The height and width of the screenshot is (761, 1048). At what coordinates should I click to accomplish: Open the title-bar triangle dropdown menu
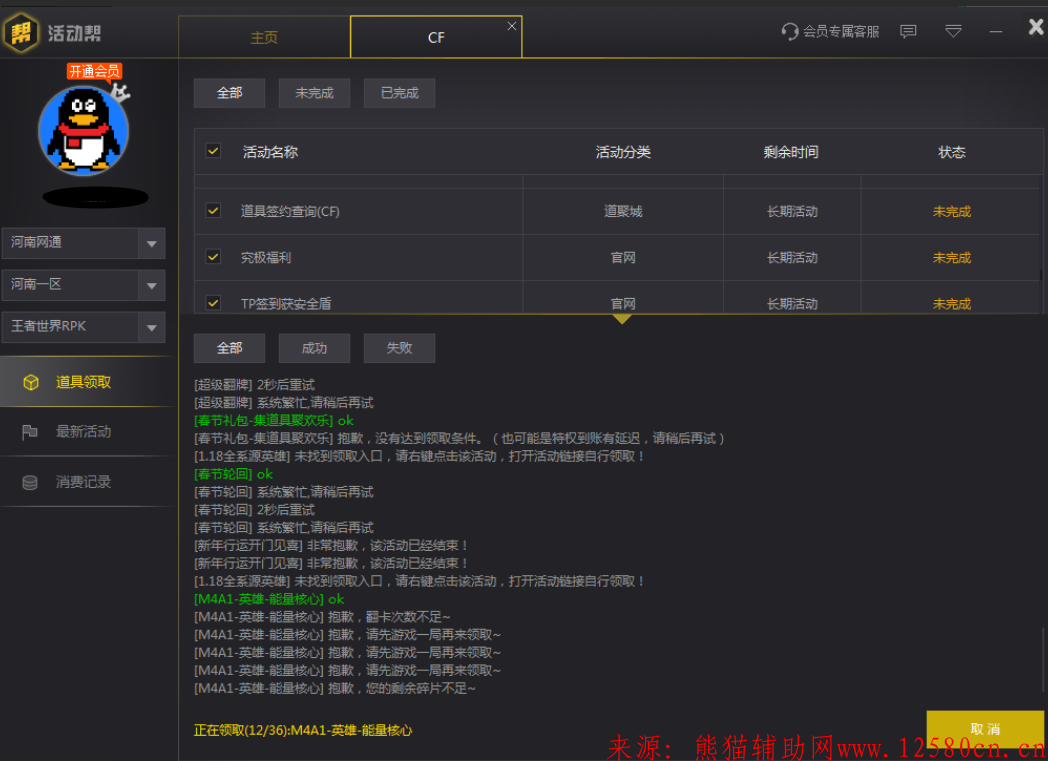pyautogui.click(x=953, y=31)
